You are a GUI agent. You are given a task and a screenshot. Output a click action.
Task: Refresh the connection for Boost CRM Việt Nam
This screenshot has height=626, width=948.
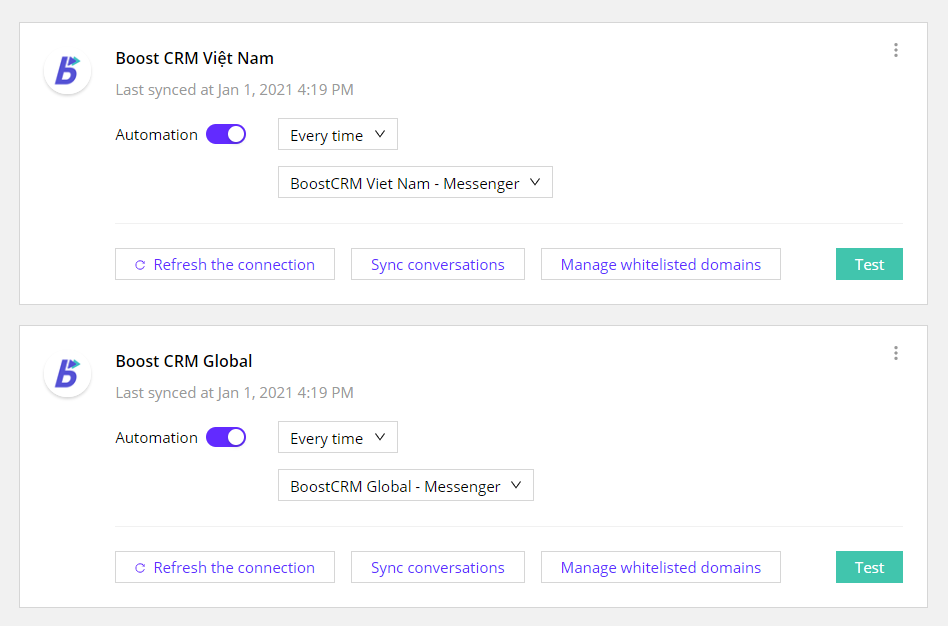tap(225, 264)
